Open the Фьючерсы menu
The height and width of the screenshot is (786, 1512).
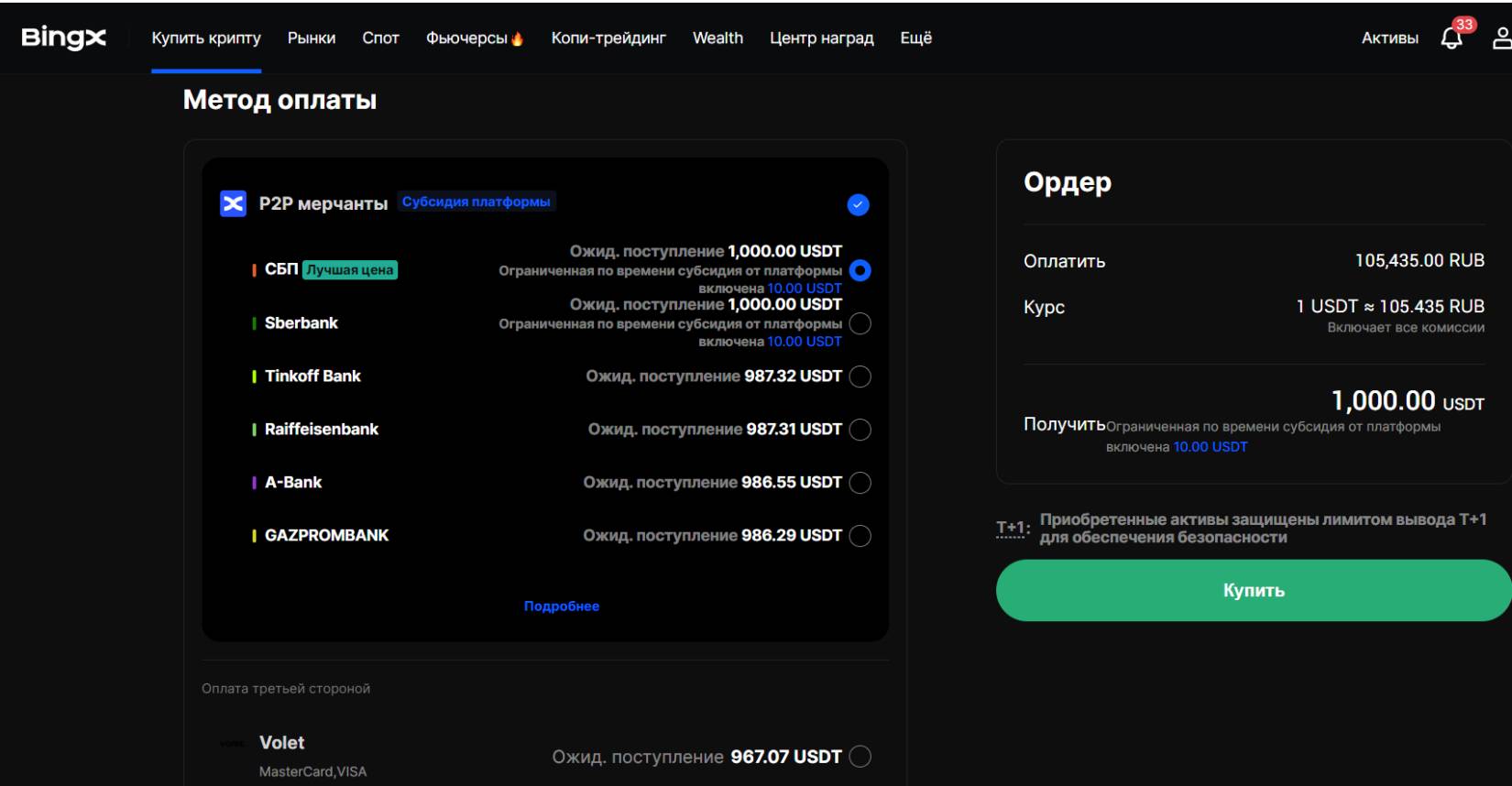coord(474,38)
